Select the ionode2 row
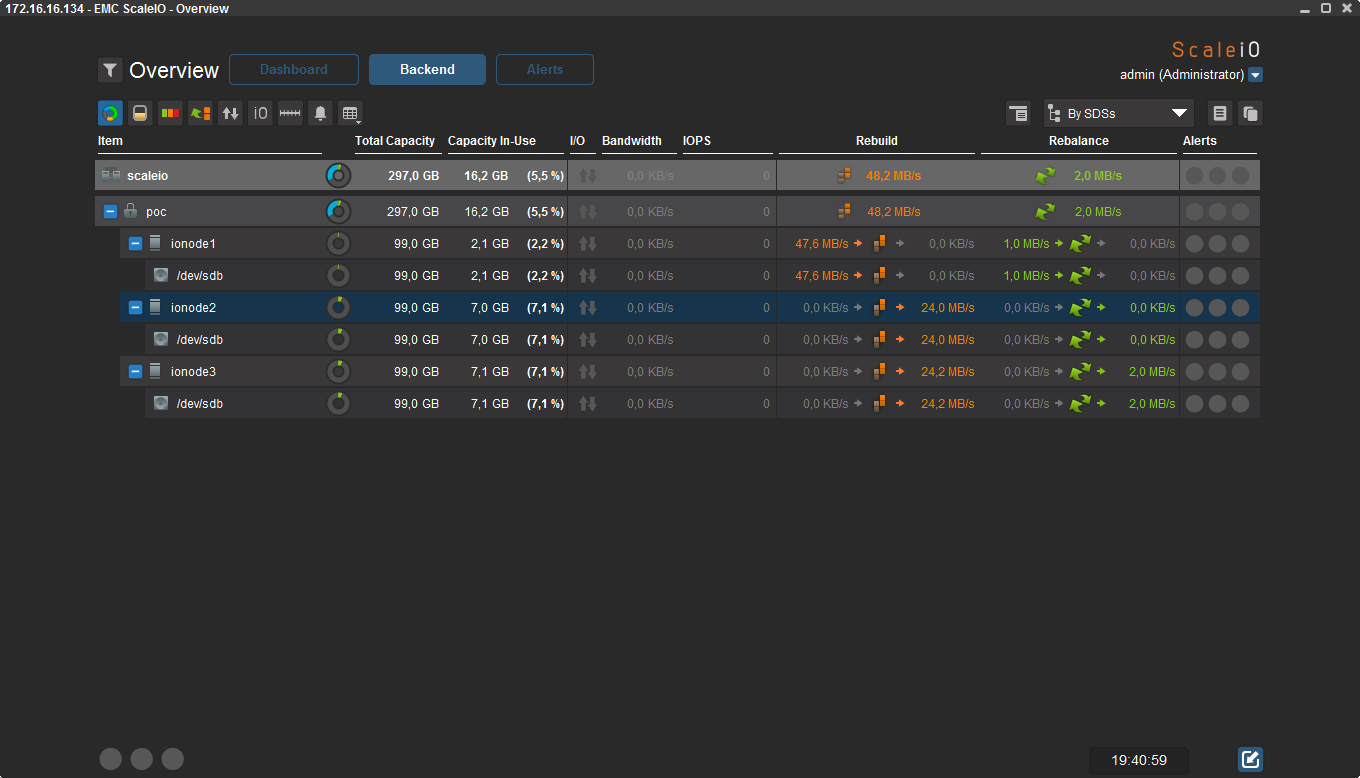This screenshot has width=1360, height=778. tap(677, 308)
